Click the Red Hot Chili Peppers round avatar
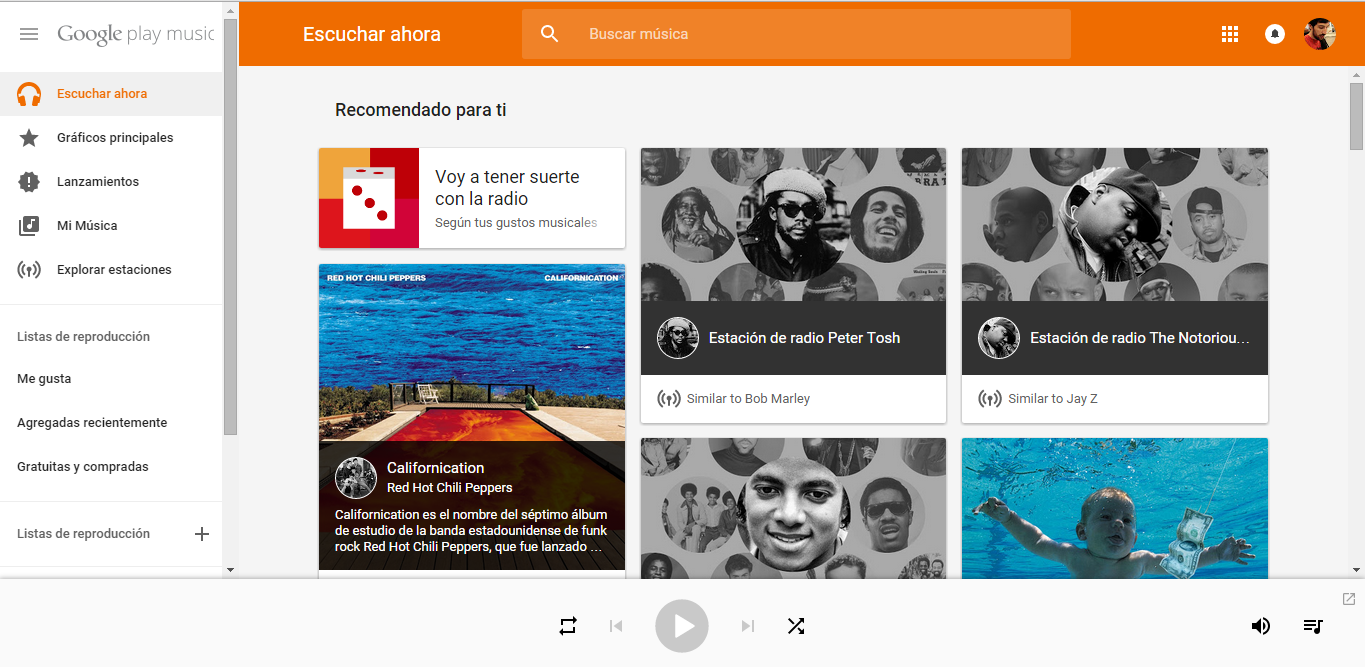Image resolution: width=1365 pixels, height=667 pixels. pos(355,478)
